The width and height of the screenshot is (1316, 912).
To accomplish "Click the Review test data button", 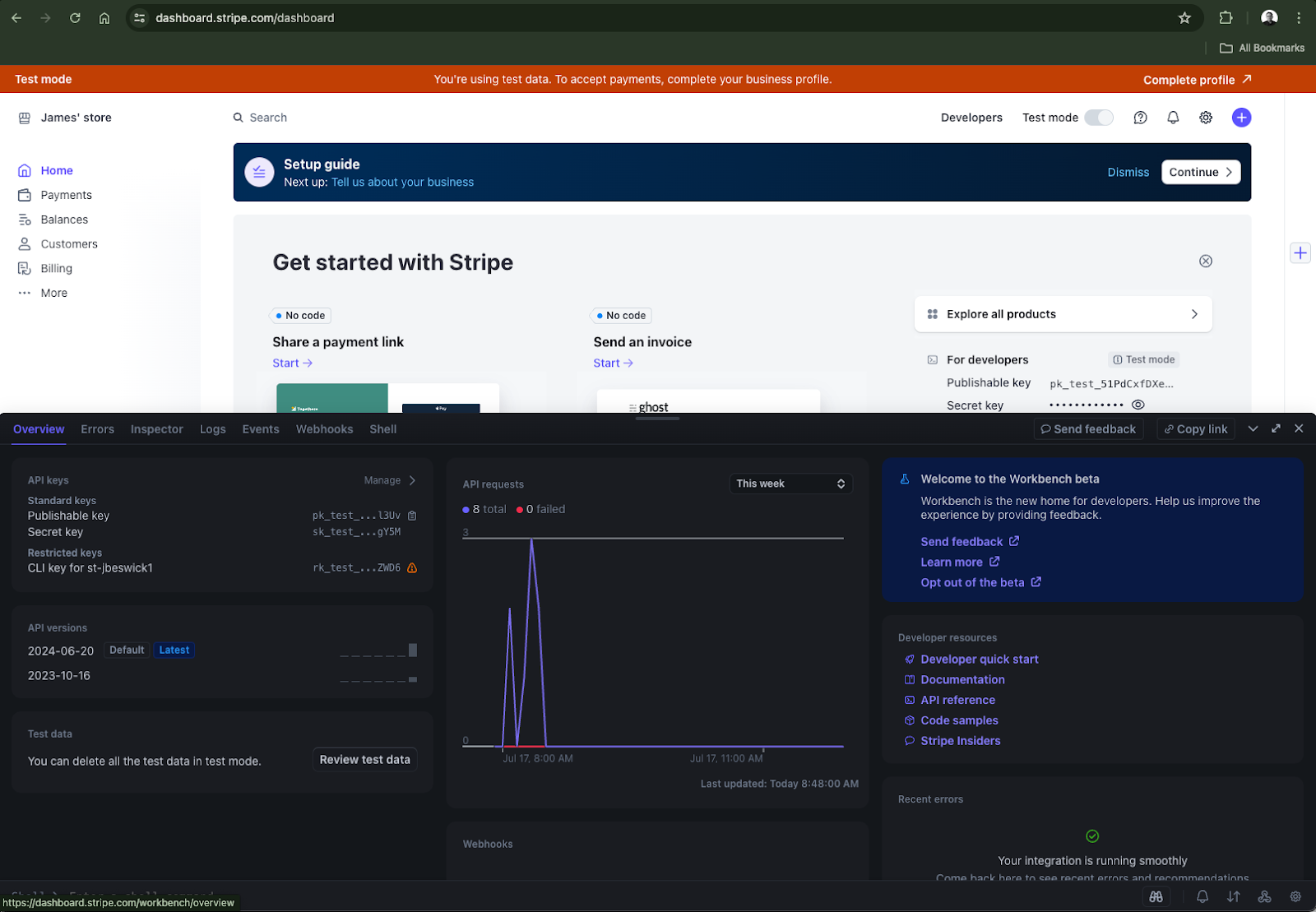I will [x=364, y=760].
